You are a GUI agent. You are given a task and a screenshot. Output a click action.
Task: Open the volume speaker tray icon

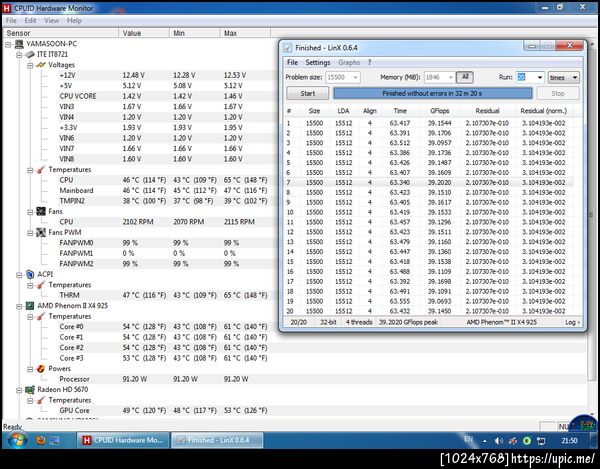[x=499, y=441]
